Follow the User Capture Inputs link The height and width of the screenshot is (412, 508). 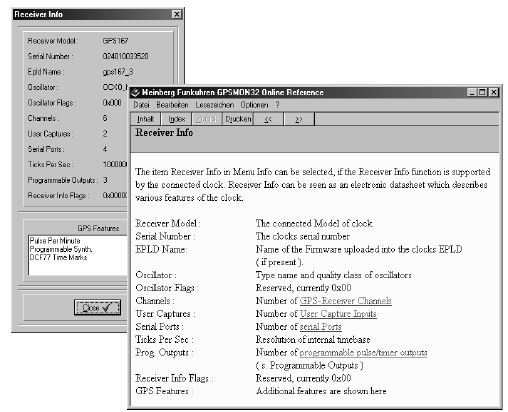coord(338,314)
